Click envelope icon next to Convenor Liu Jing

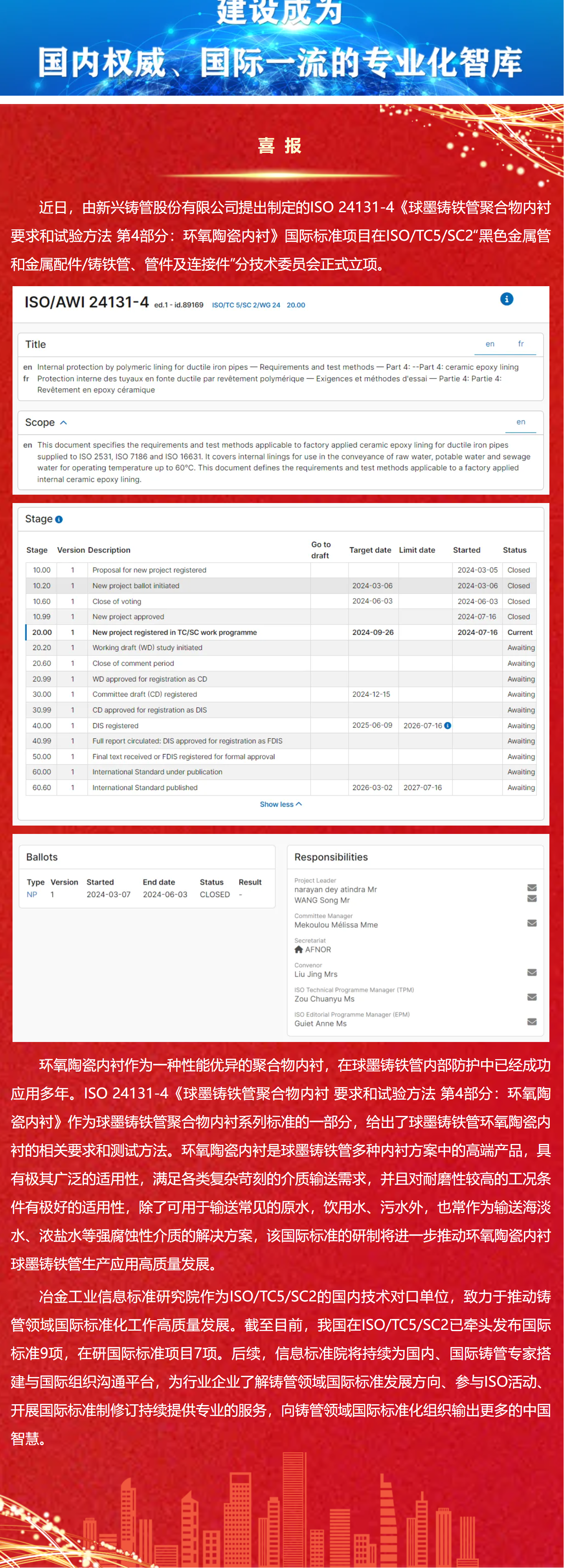(x=532, y=973)
